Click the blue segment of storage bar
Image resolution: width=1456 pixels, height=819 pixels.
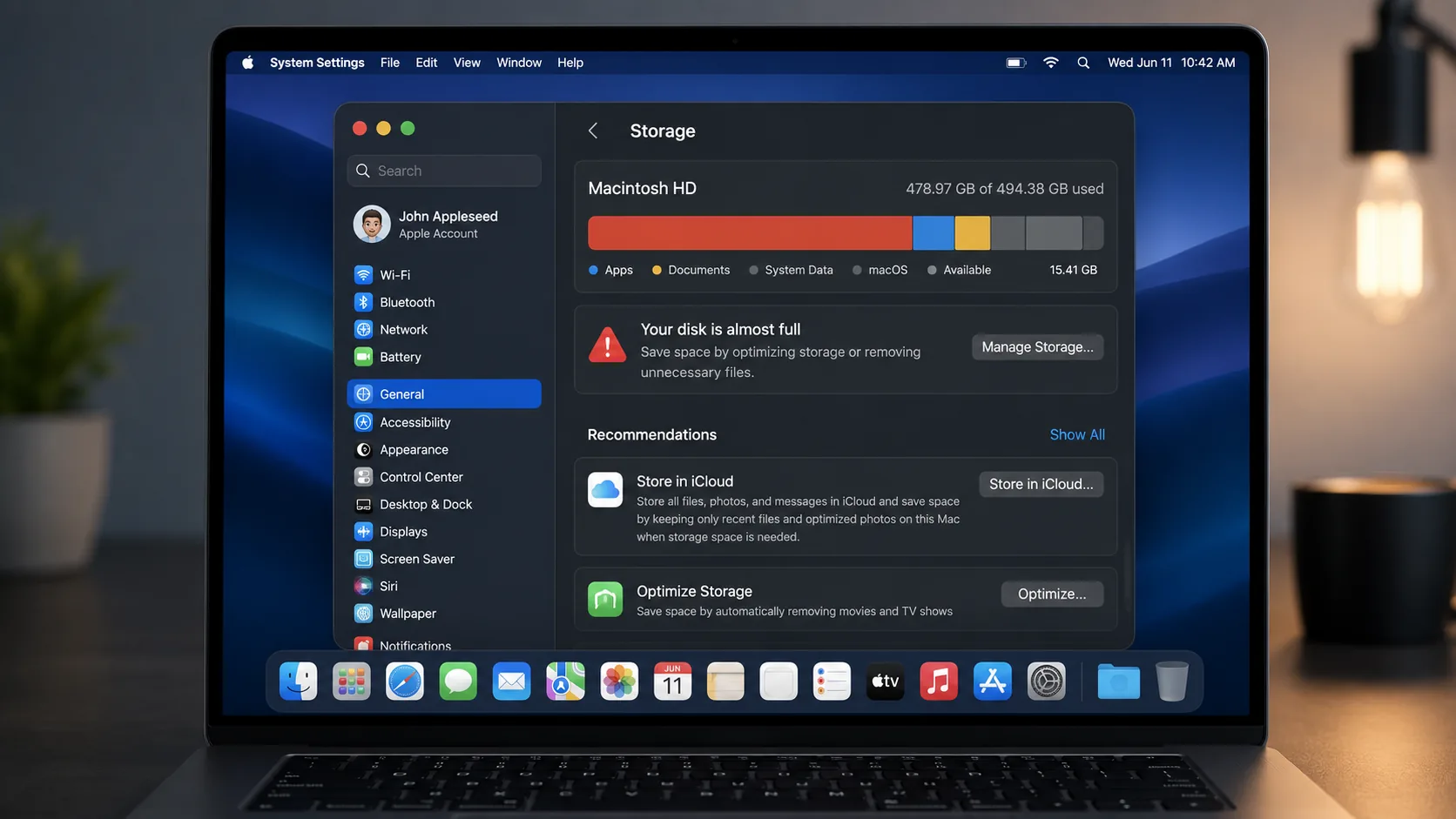tap(934, 233)
